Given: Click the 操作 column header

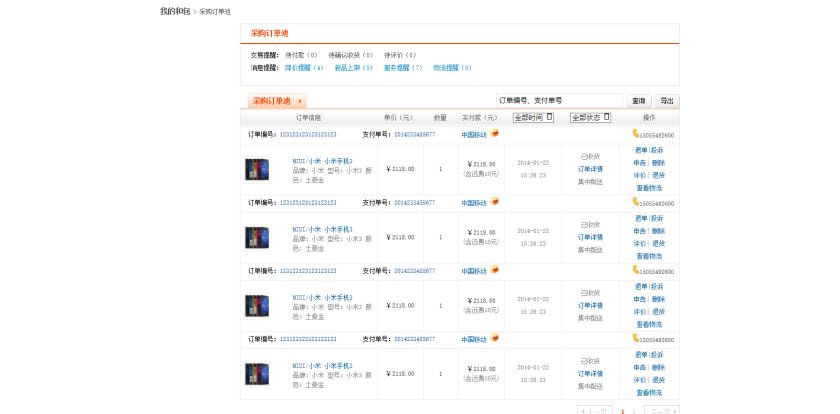Looking at the screenshot, I should click(x=649, y=118).
